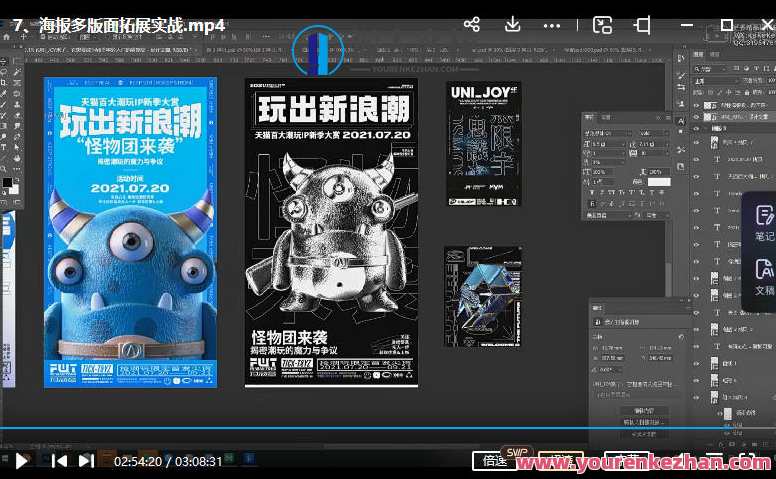
Task: Open the font family dropdown in Character panel
Action: pyautogui.click(x=609, y=133)
